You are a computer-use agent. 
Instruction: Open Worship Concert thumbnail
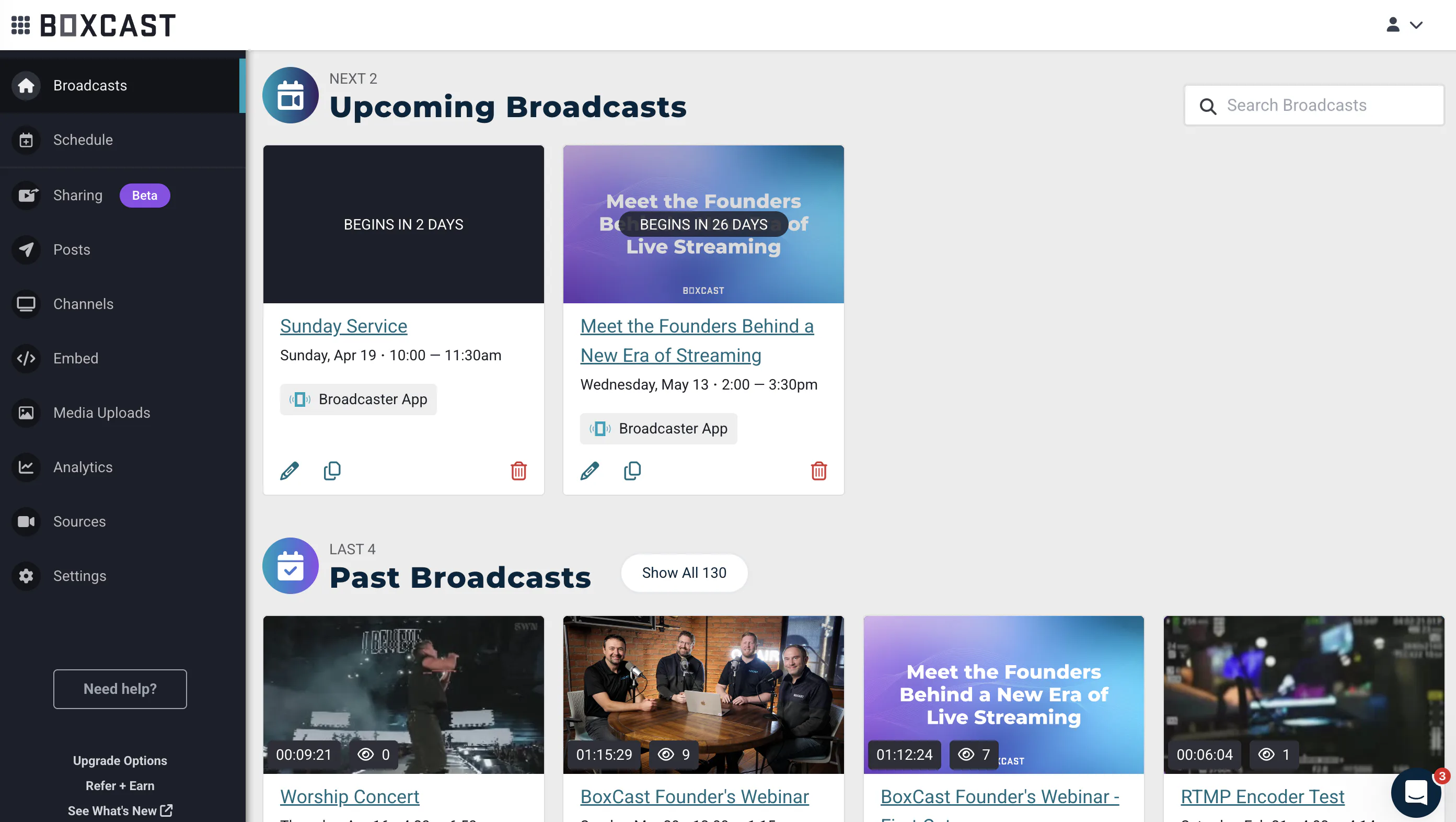pyautogui.click(x=403, y=695)
